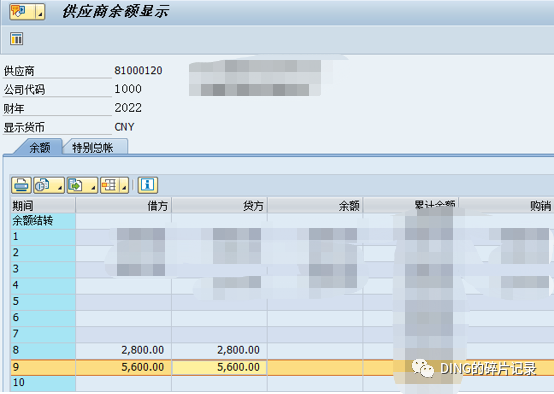Image resolution: width=554 pixels, height=394 pixels.
Task: Click the supplier number 81000120
Action: (x=138, y=70)
